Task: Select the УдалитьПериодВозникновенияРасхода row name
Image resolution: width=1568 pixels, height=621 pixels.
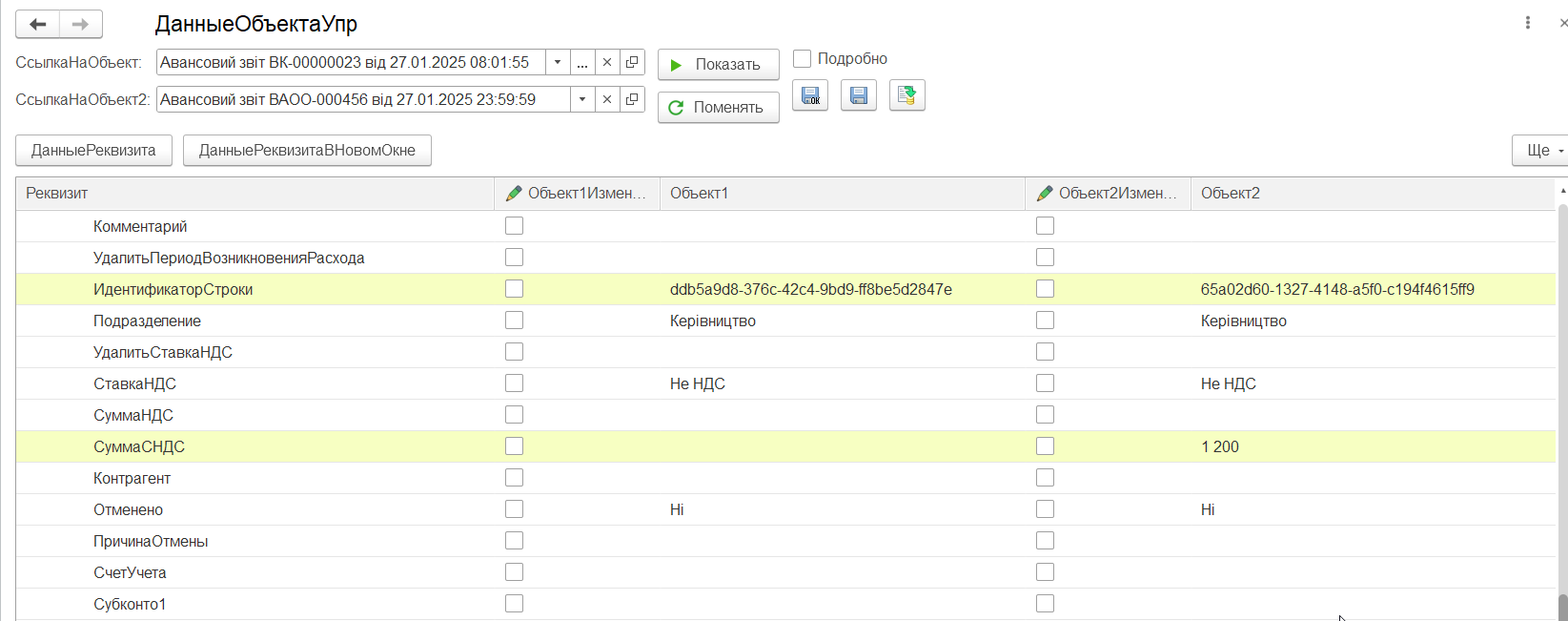Action: (x=229, y=258)
